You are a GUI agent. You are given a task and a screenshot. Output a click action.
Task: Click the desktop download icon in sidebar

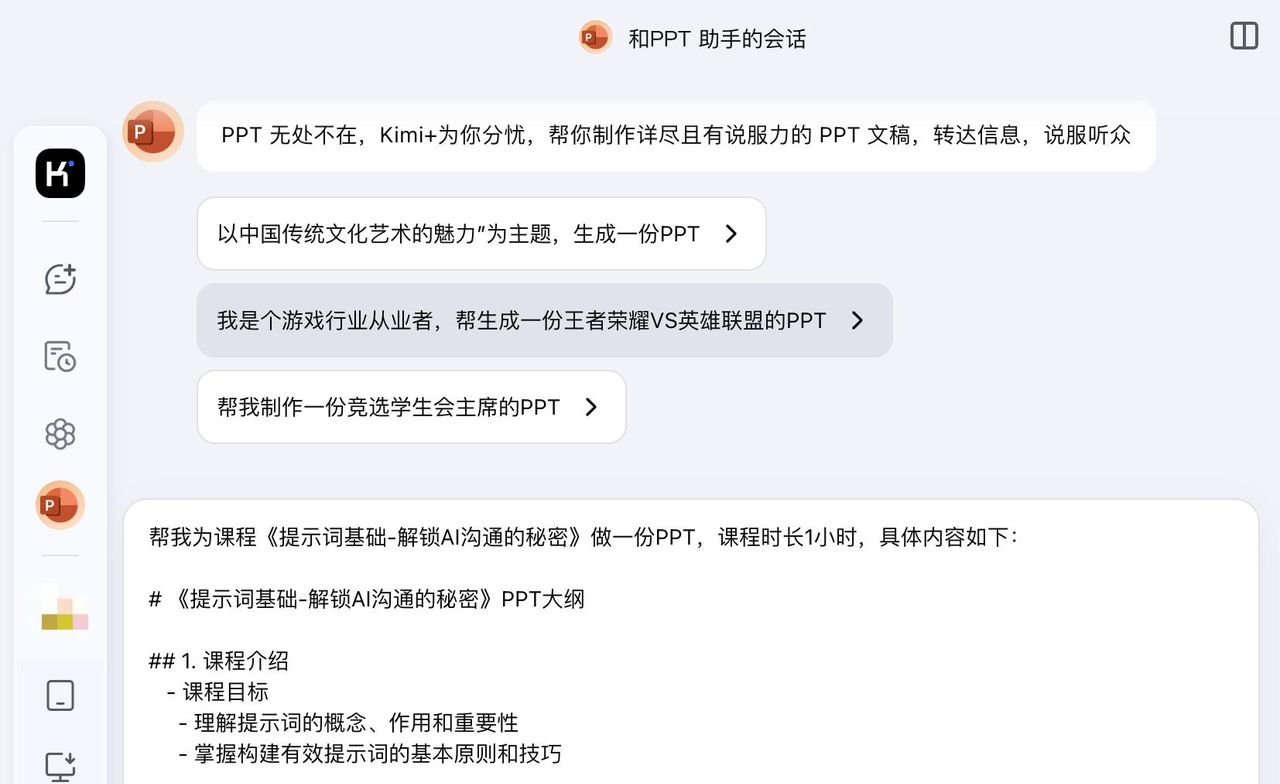click(x=60, y=766)
